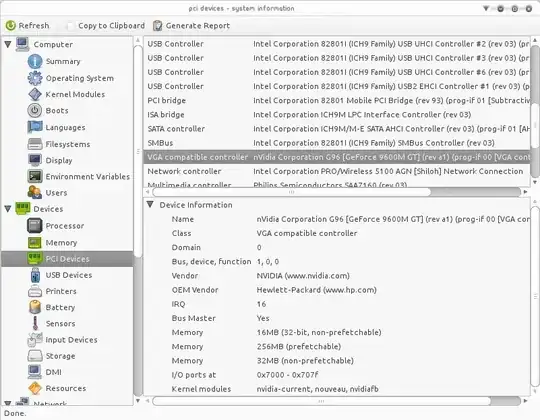Select USB UHCI Controller #6 row
This screenshot has width=540, height=420.
click(337, 72)
